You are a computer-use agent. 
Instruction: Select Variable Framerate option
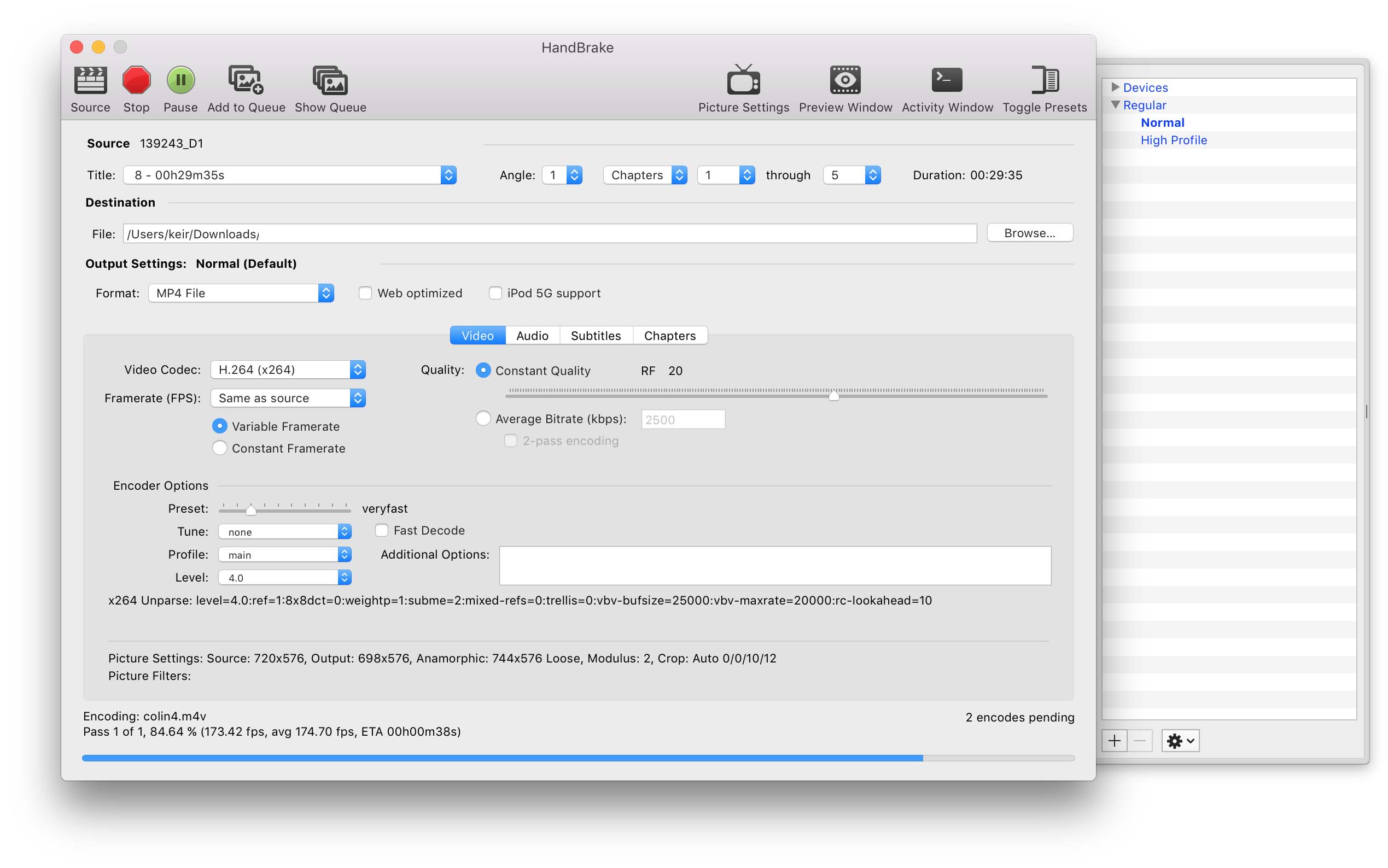pyautogui.click(x=219, y=426)
